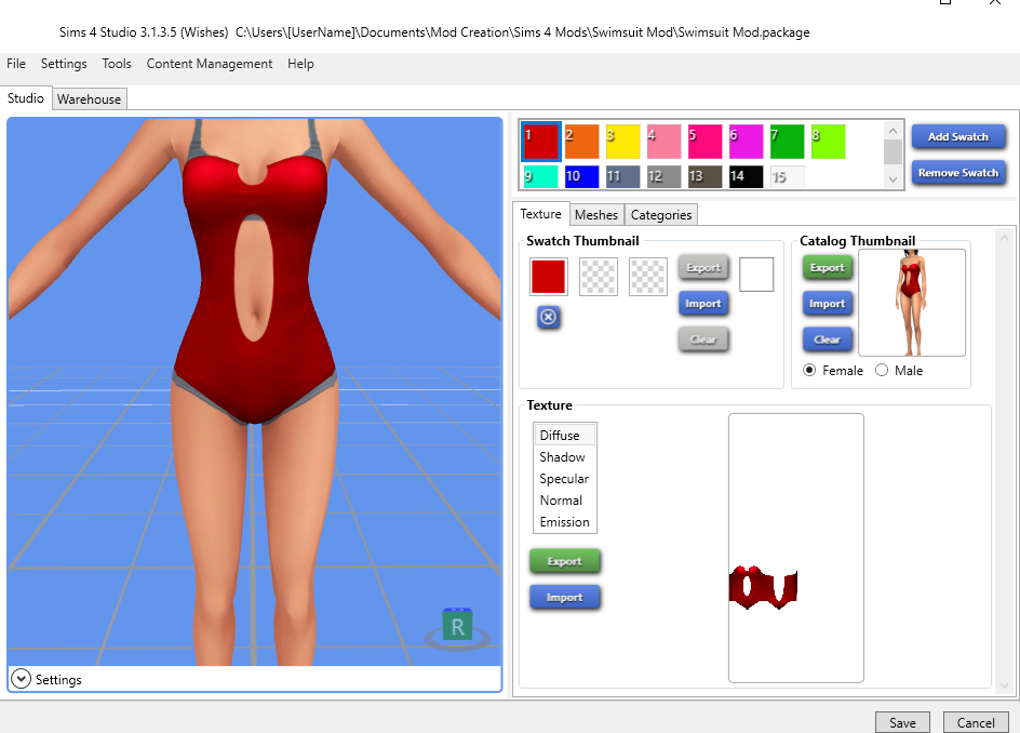This screenshot has height=733, width=1020.
Task: Select the magenta swatch numbered 6
Action: pyautogui.click(x=746, y=141)
